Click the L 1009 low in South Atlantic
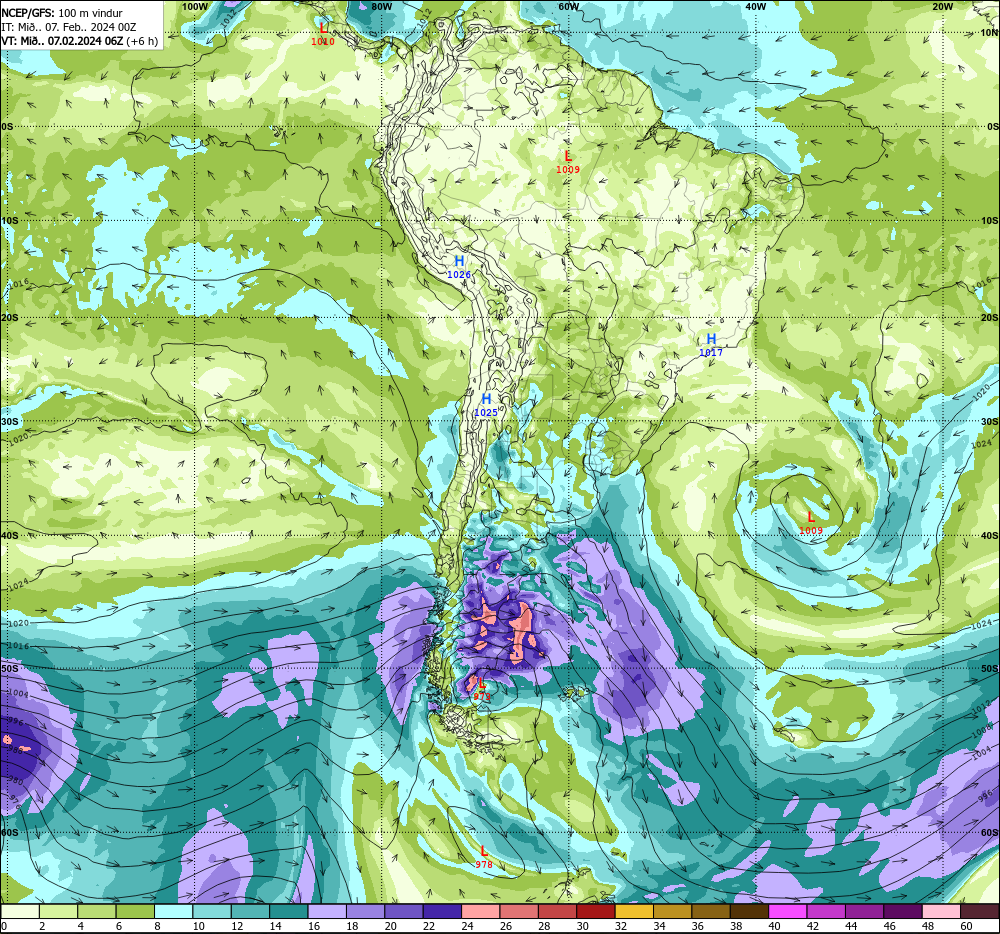Viewport: 1000px width, 934px height. (811, 523)
